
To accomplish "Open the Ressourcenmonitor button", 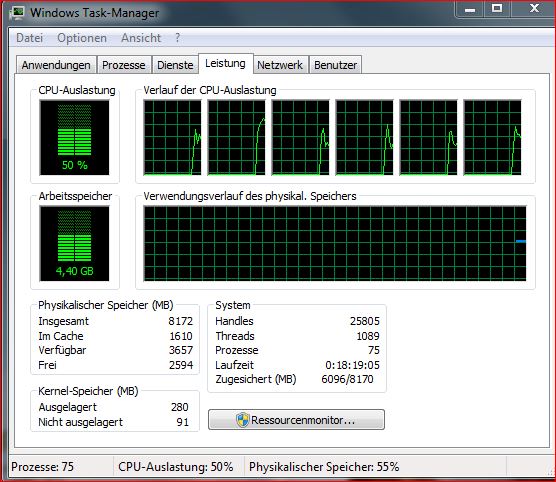I will [296, 420].
